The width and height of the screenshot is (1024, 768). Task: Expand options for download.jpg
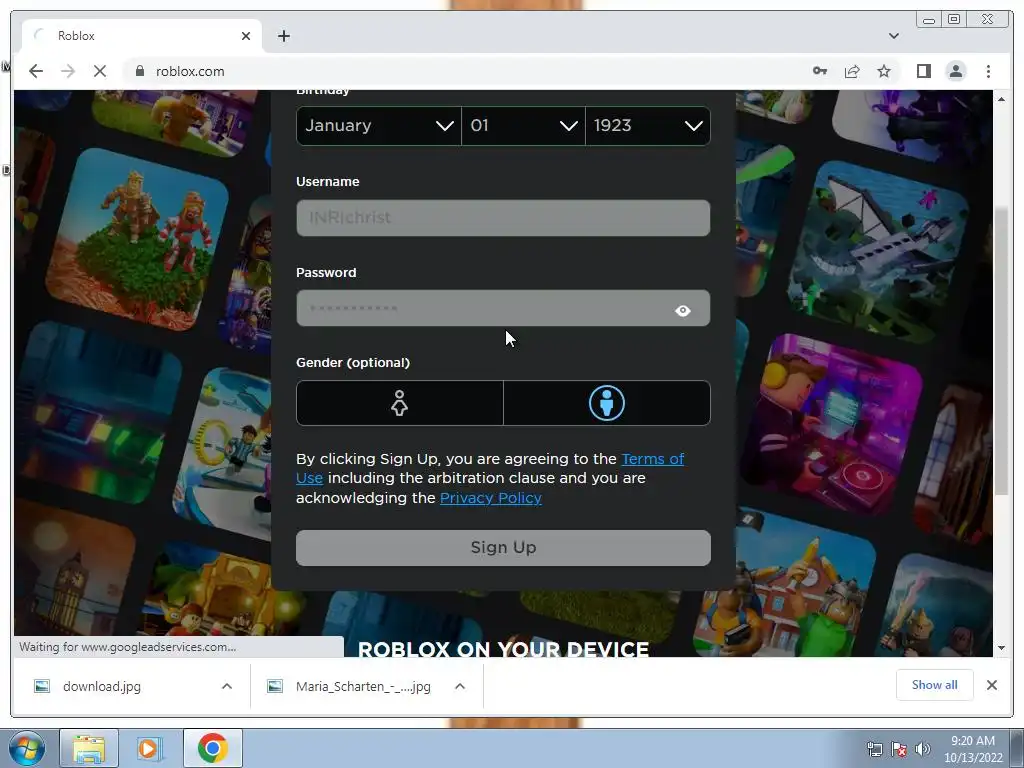click(x=227, y=686)
